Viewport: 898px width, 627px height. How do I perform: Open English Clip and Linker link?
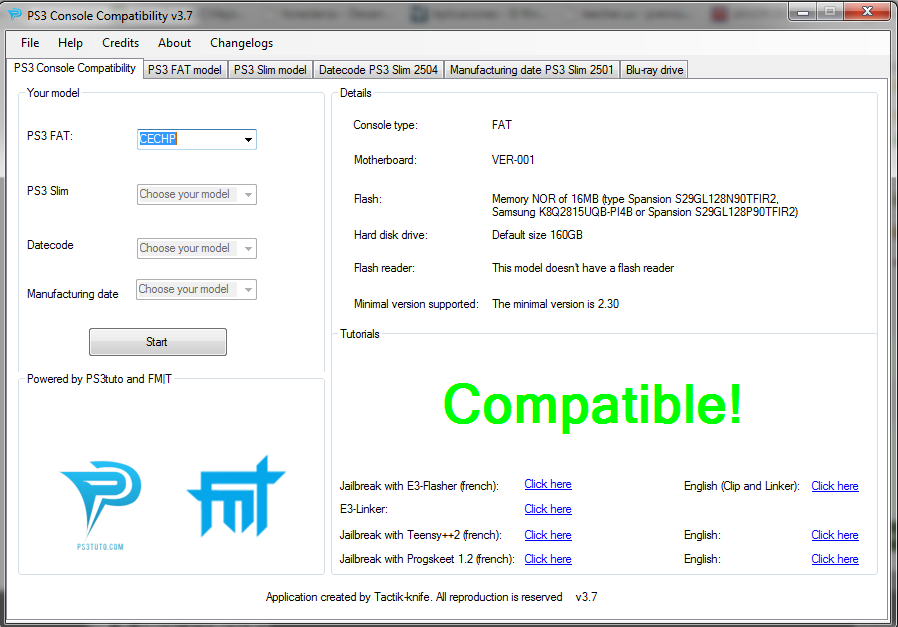click(x=835, y=486)
